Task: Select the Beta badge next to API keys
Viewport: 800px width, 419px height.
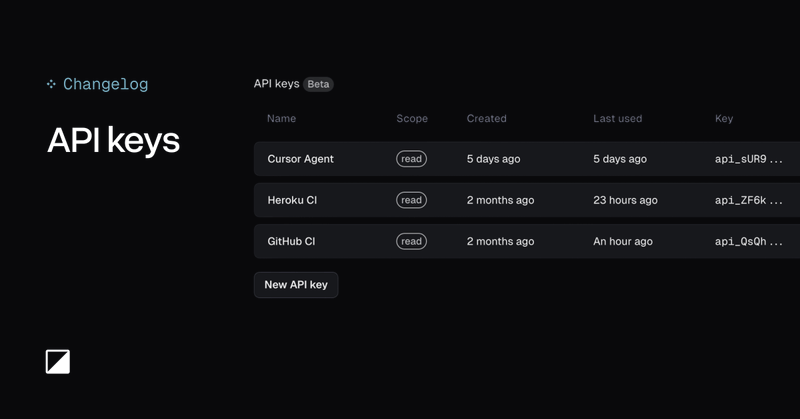Action: (318, 84)
